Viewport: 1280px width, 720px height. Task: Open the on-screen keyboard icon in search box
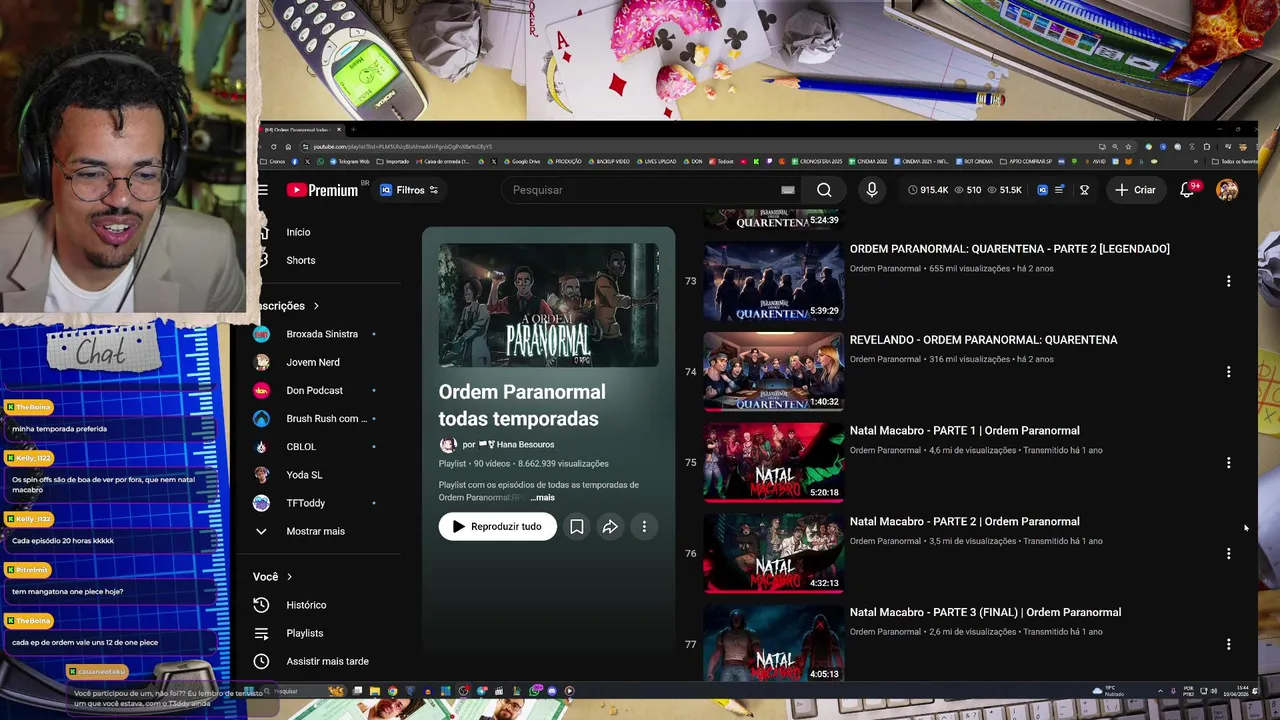(x=788, y=190)
